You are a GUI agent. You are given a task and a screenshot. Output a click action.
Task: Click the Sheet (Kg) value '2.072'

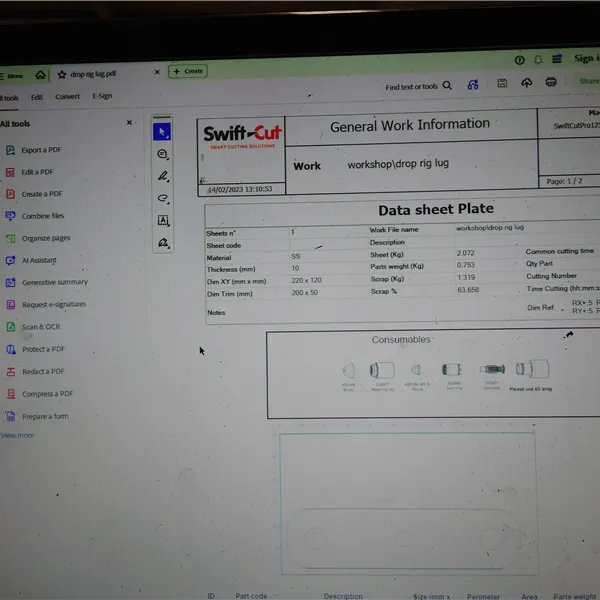point(465,253)
